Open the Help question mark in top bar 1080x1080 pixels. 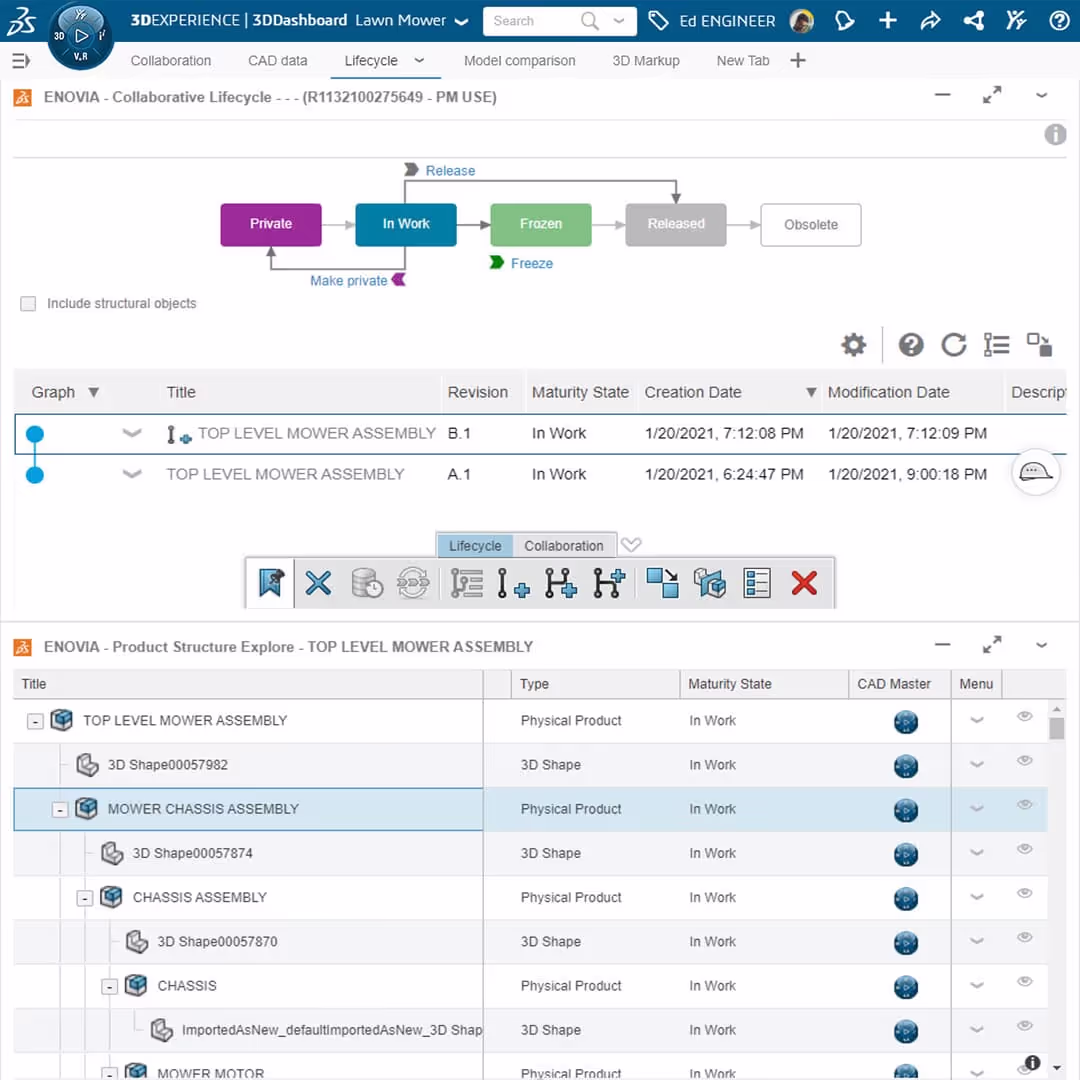point(1059,21)
